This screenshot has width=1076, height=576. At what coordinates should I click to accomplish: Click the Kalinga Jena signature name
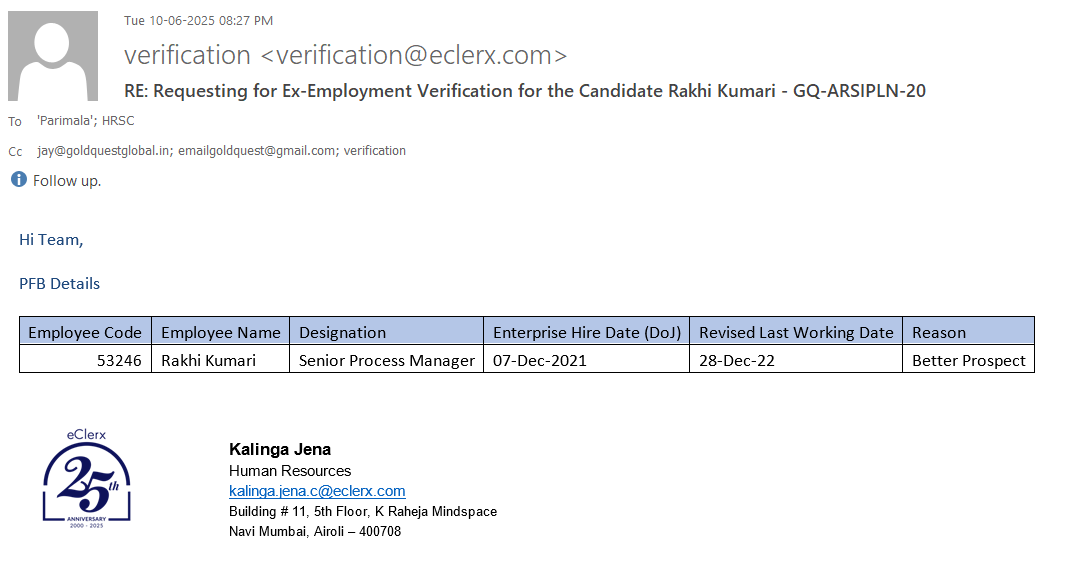tap(280, 450)
